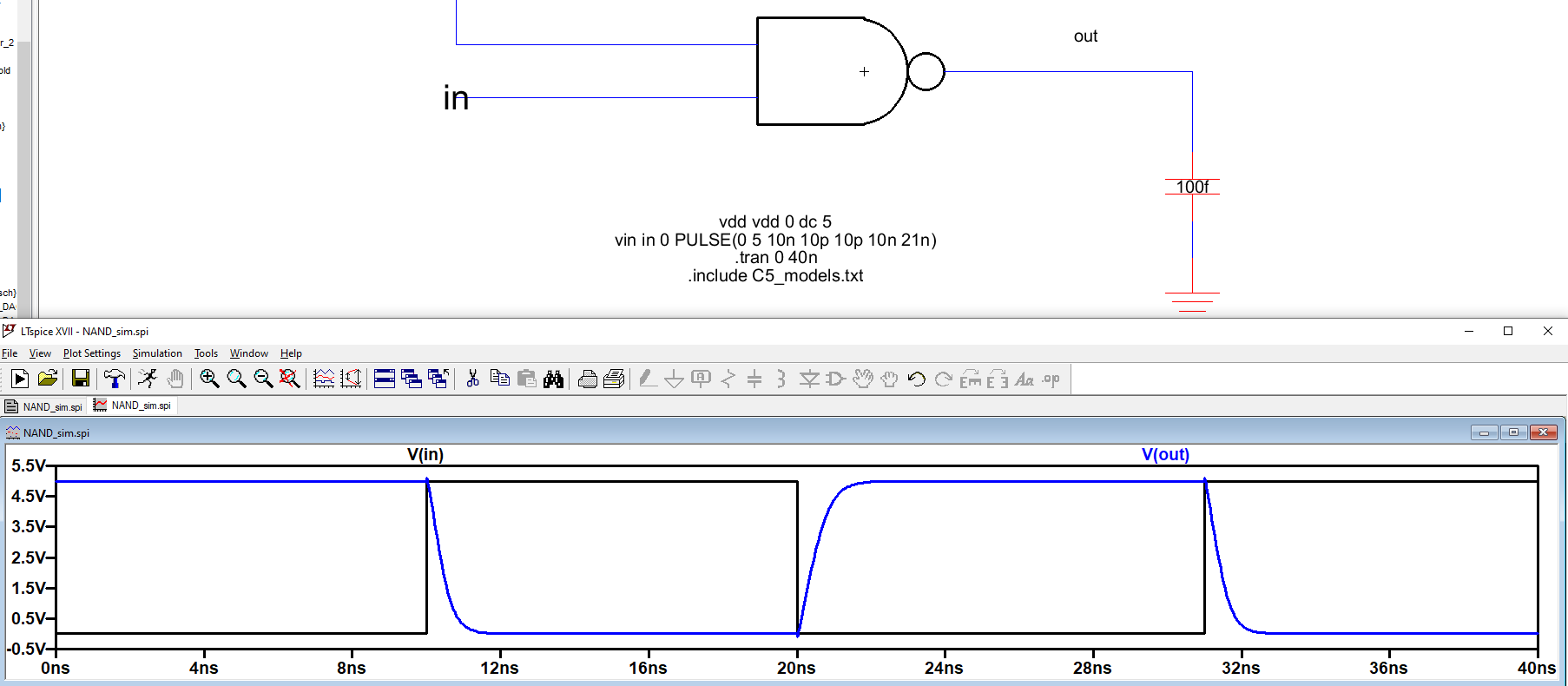The height and width of the screenshot is (686, 1568).
Task: Switch to the NAND_sim.spi waveform plot tab
Action: point(134,406)
